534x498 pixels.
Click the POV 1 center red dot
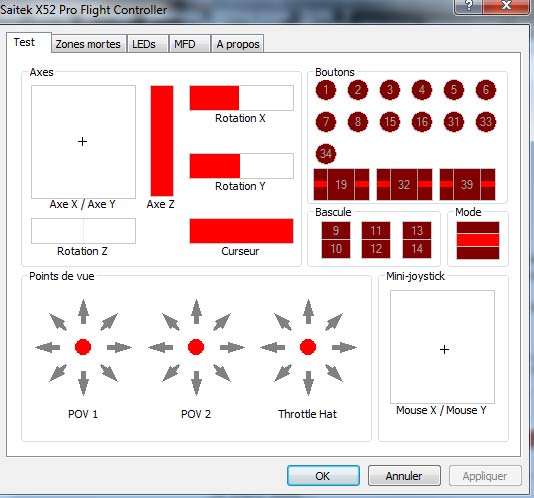pos(83,347)
